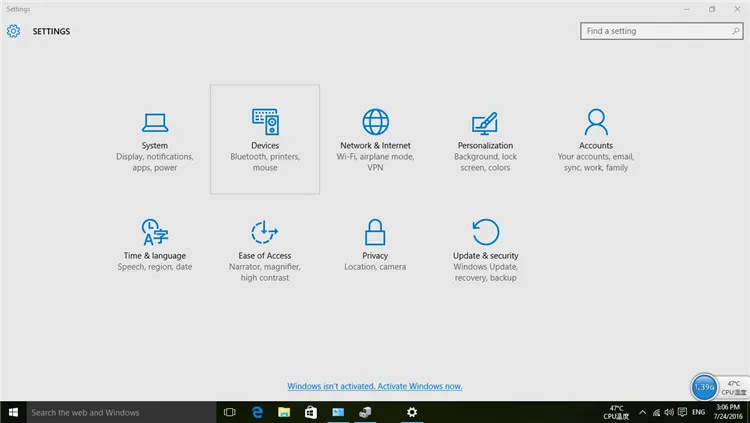Minimize the Settings window
This screenshot has height=423, width=750.
687,9
